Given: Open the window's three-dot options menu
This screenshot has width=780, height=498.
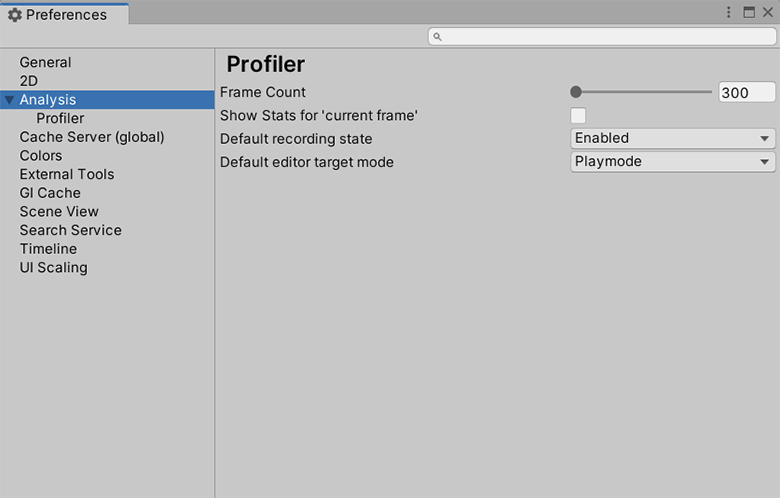Looking at the screenshot, I should (730, 12).
